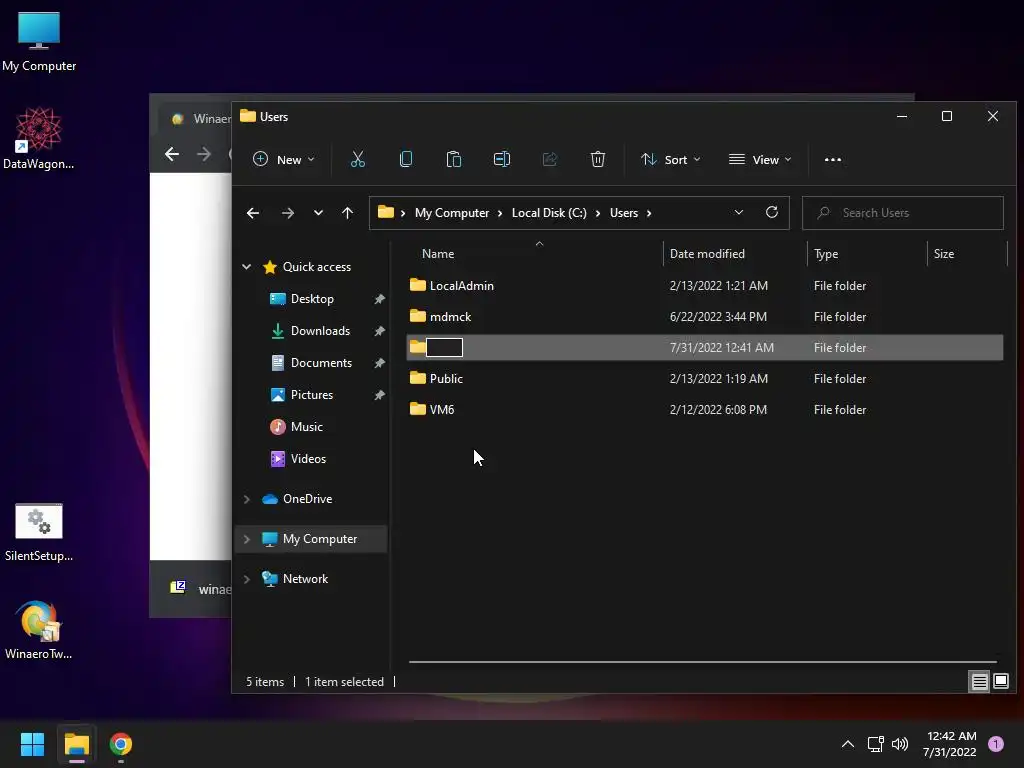Open the New dropdown menu
1024x768 pixels.
coord(283,159)
